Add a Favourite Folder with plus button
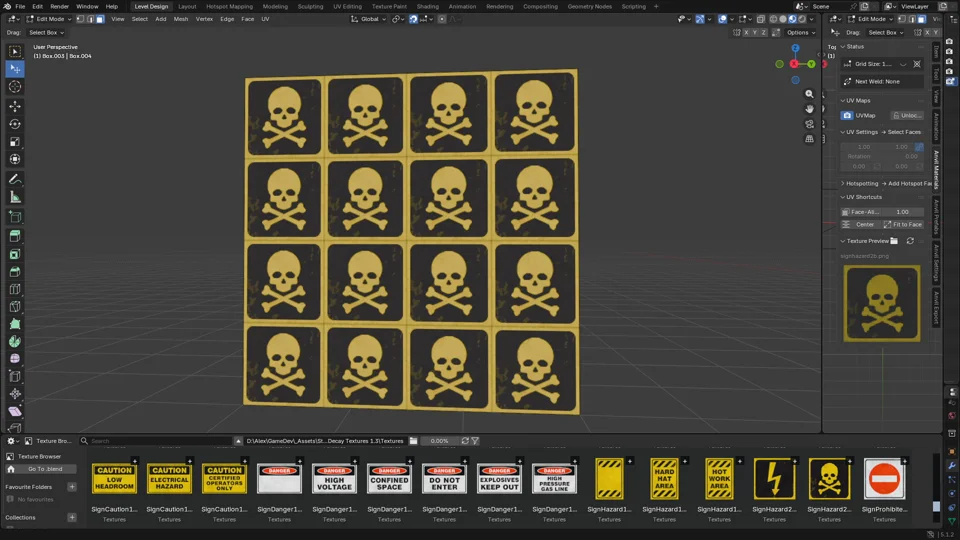 (72, 487)
